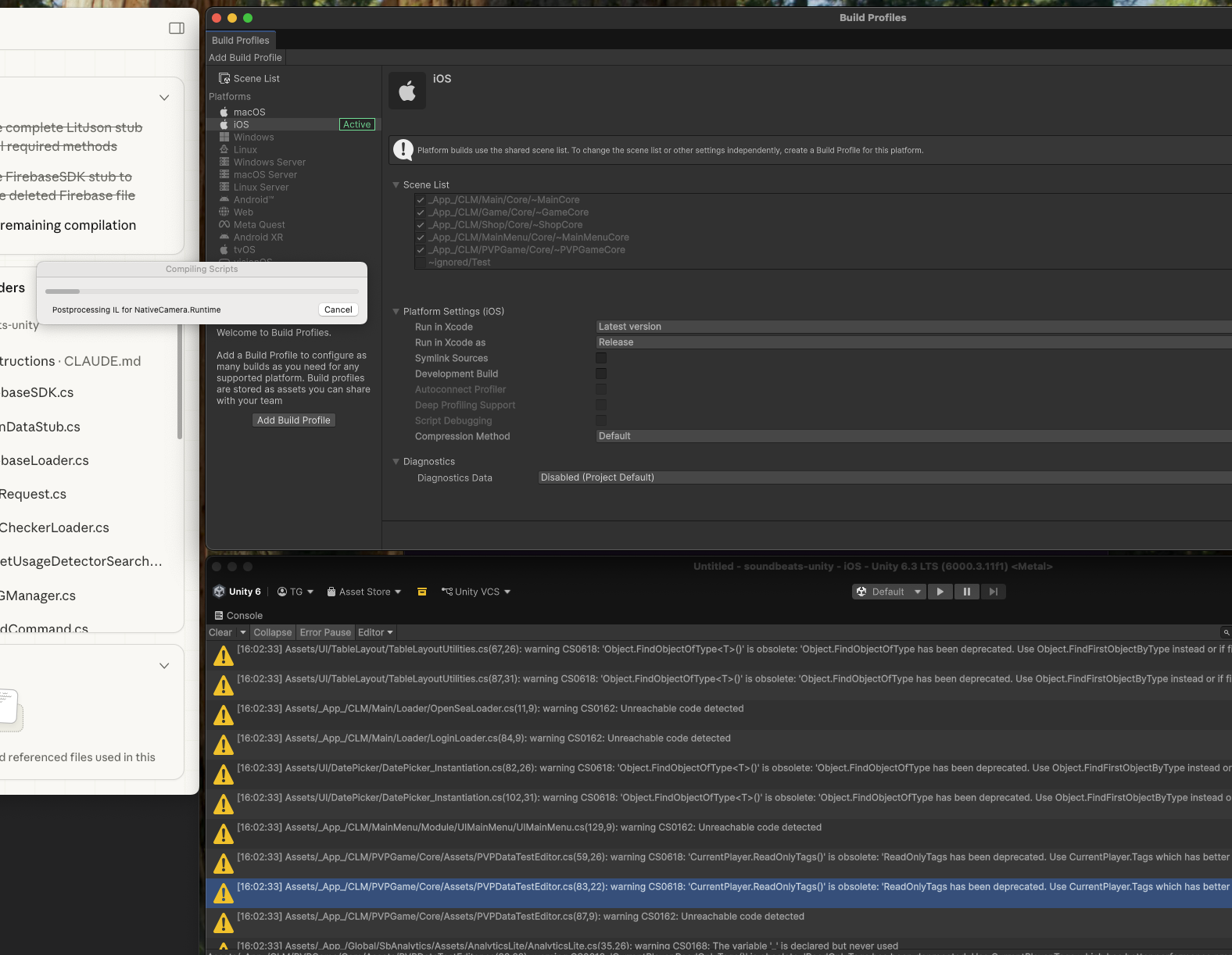Viewport: 1232px width, 955px height.
Task: Collapse the lower card chevron in left panel
Action: 164,666
